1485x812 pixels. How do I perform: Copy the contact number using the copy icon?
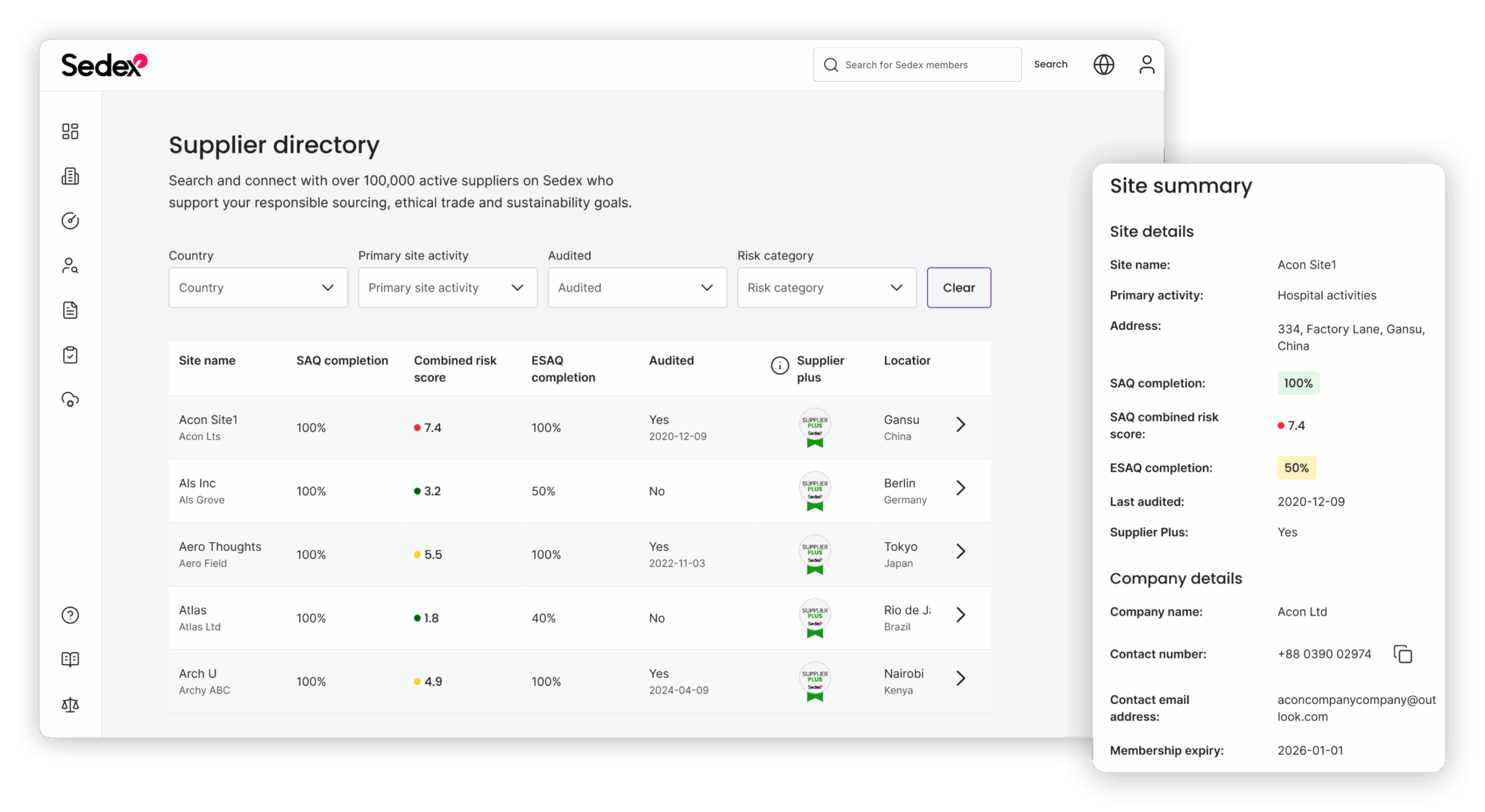(1405, 653)
